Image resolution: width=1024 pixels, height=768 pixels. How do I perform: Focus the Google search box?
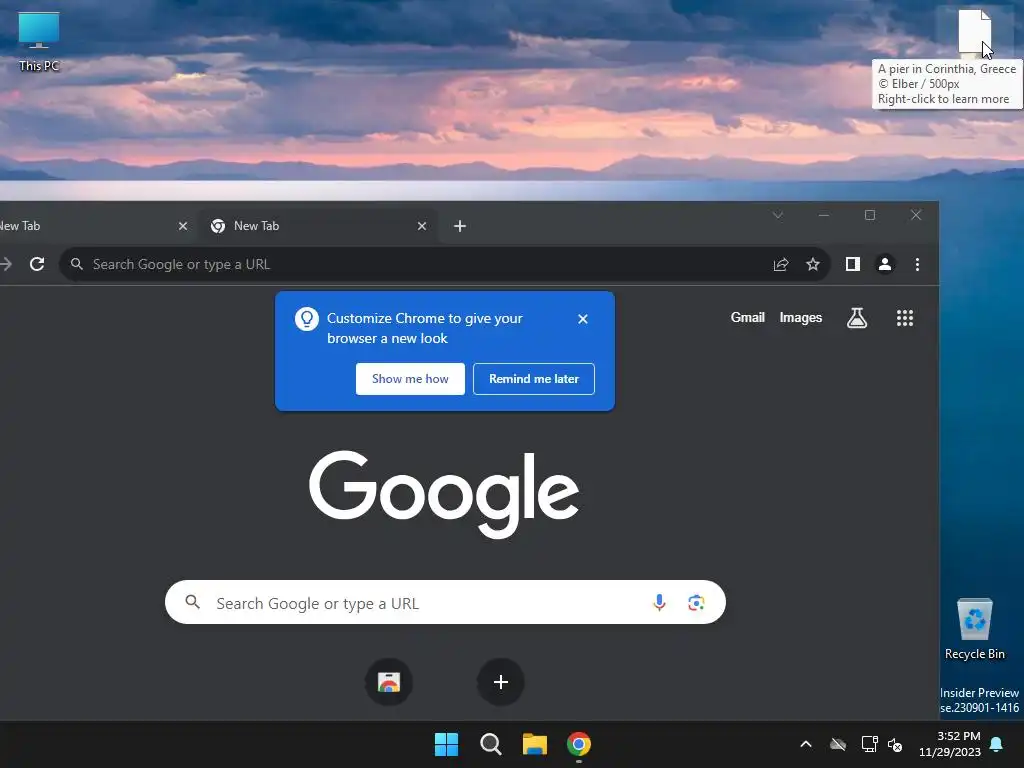445,602
